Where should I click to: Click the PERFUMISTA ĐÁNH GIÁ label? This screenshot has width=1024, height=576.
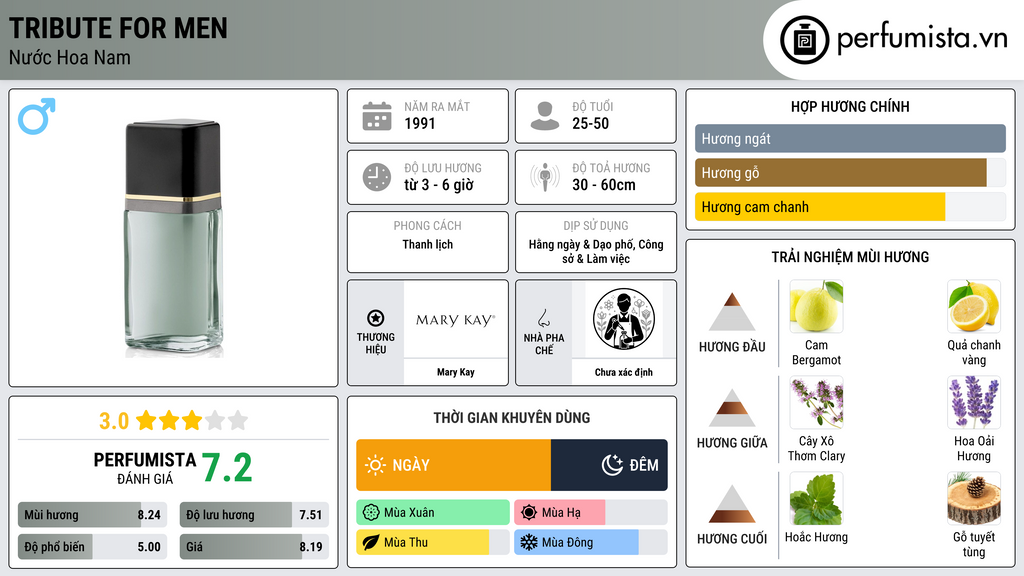(144, 468)
